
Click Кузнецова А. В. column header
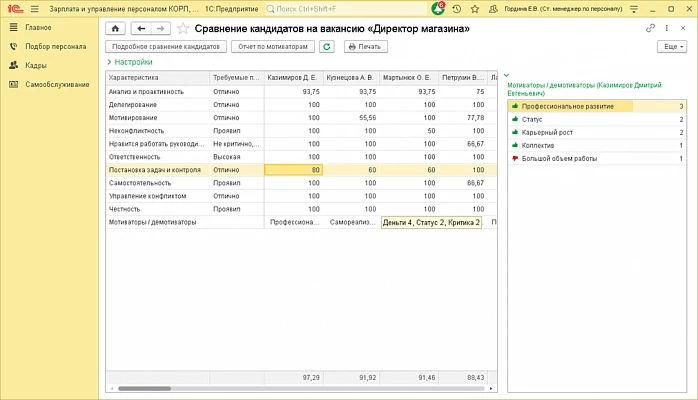click(x=351, y=77)
